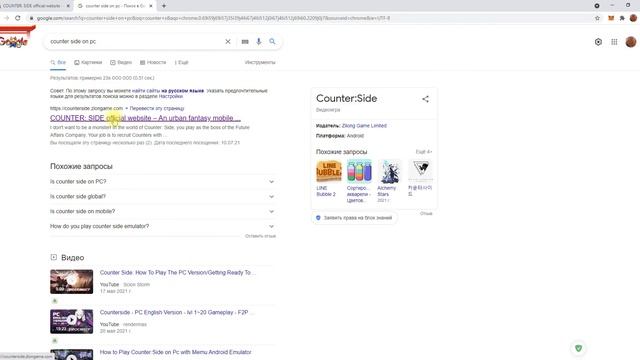Open the 'Ещё' more search types dropdown
The image size is (640, 360).
[x=182, y=62]
